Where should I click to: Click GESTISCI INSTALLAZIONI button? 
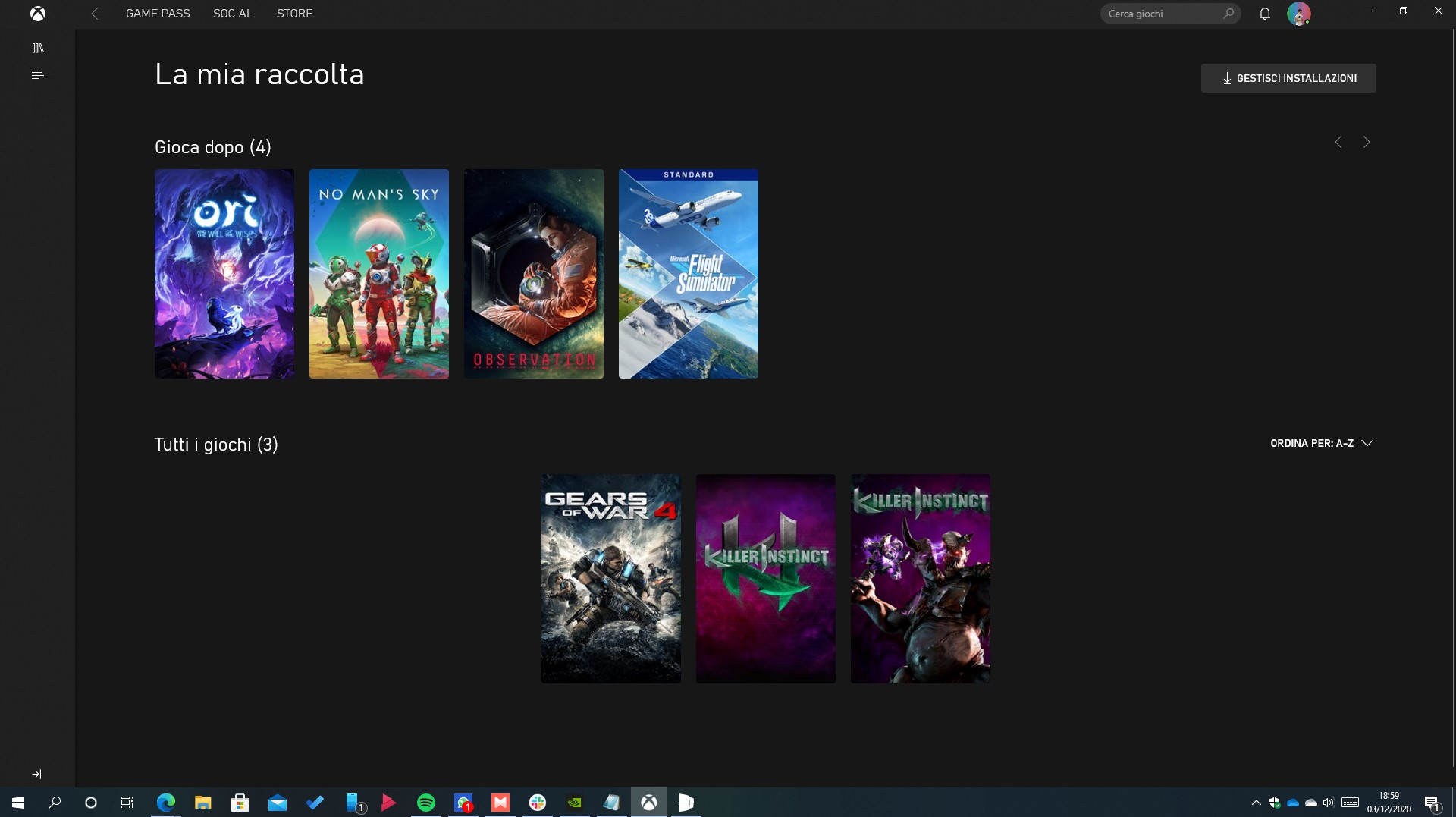pos(1288,78)
